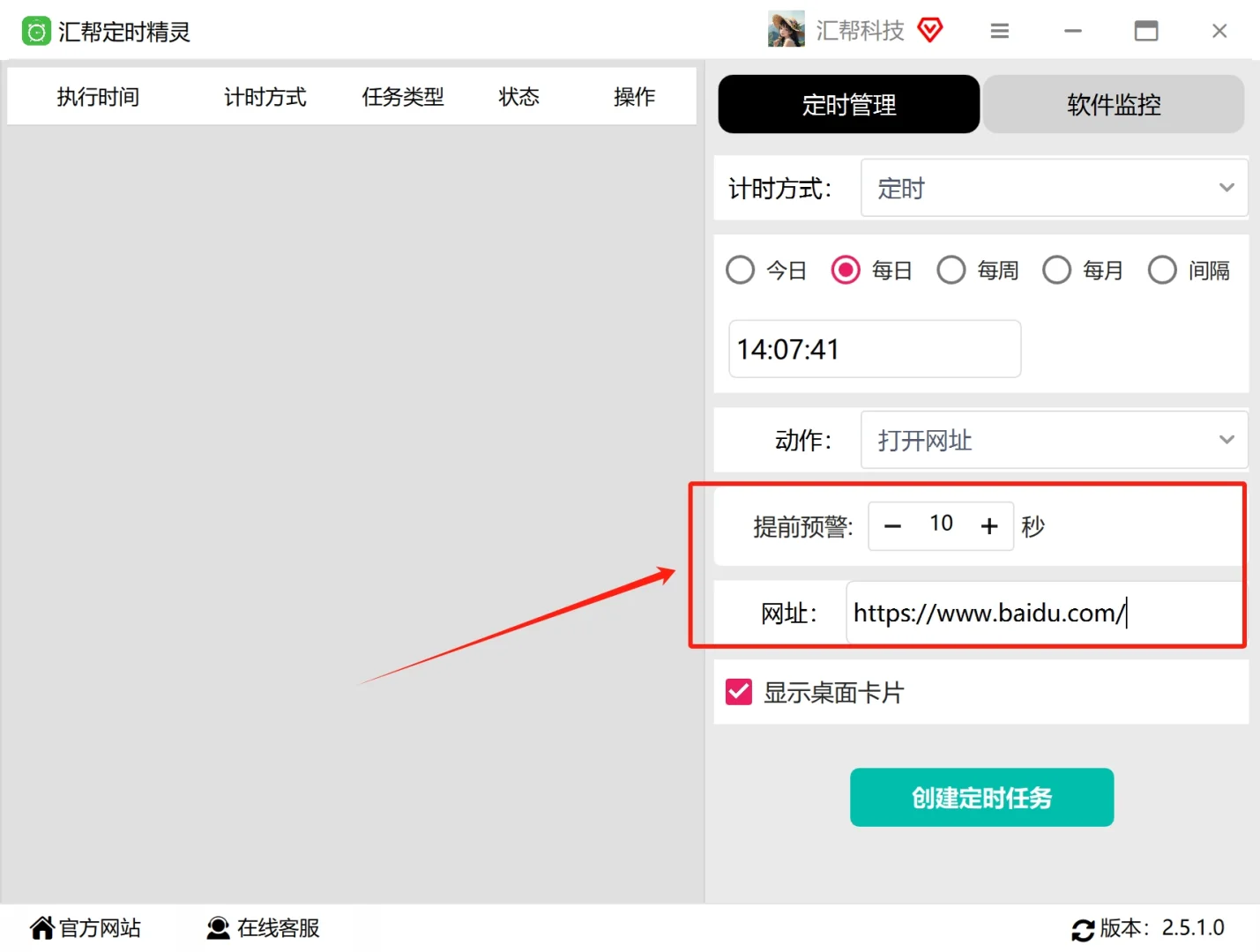The height and width of the screenshot is (952, 1260).
Task: Click the 创建定时任务 button
Action: (980, 798)
